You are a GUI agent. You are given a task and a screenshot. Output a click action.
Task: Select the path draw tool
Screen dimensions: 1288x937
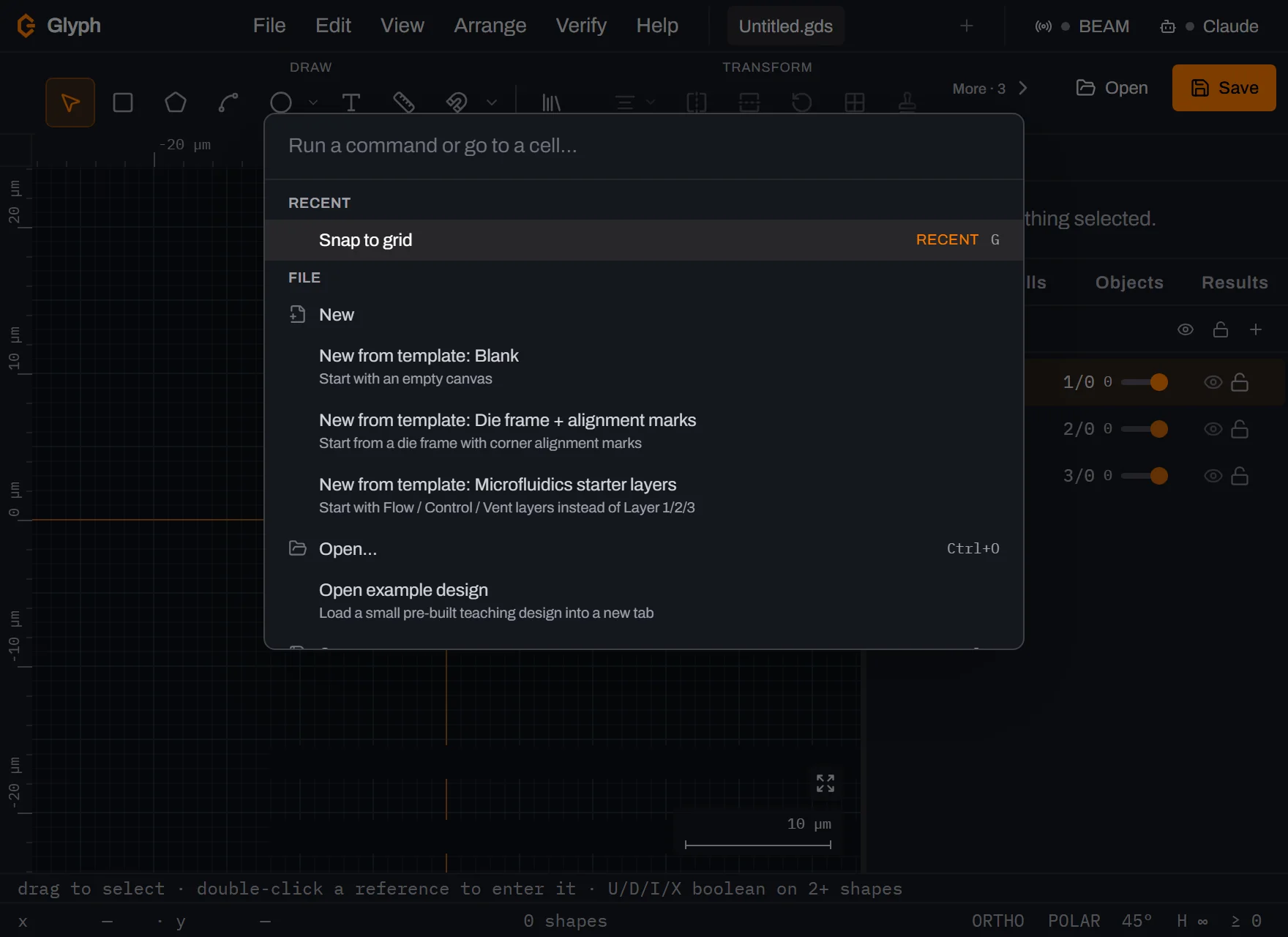[228, 102]
